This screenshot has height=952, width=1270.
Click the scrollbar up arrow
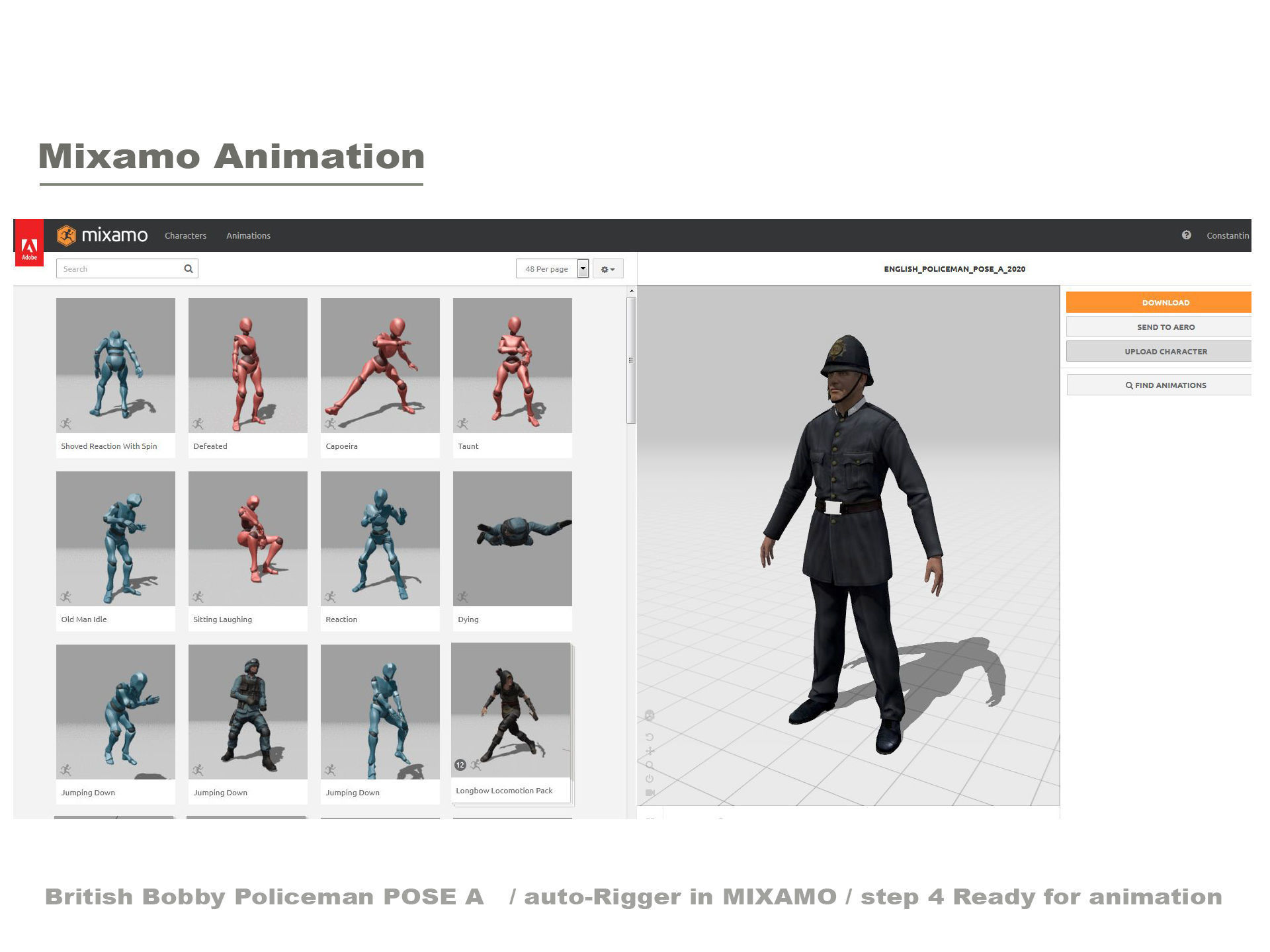click(632, 291)
